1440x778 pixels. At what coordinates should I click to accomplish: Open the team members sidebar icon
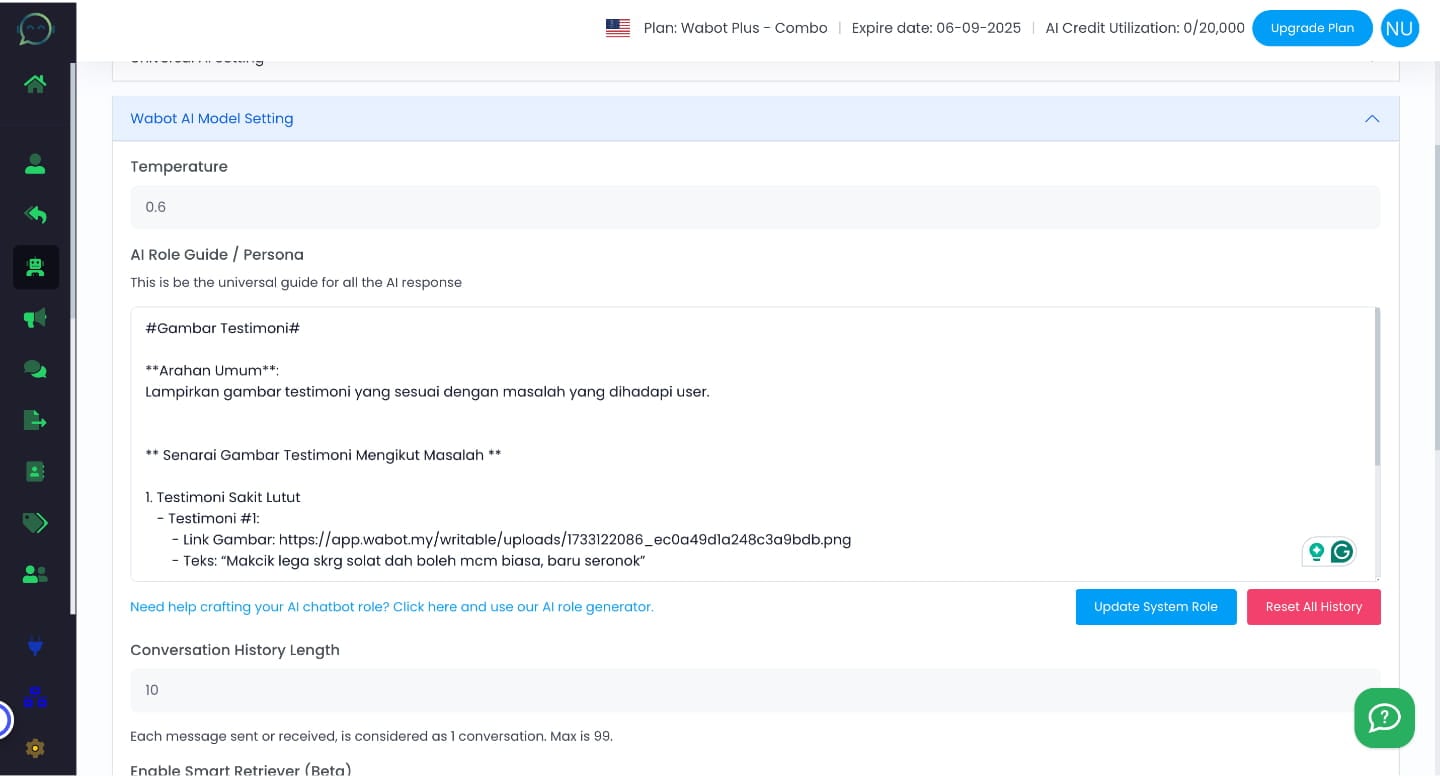pos(35,574)
